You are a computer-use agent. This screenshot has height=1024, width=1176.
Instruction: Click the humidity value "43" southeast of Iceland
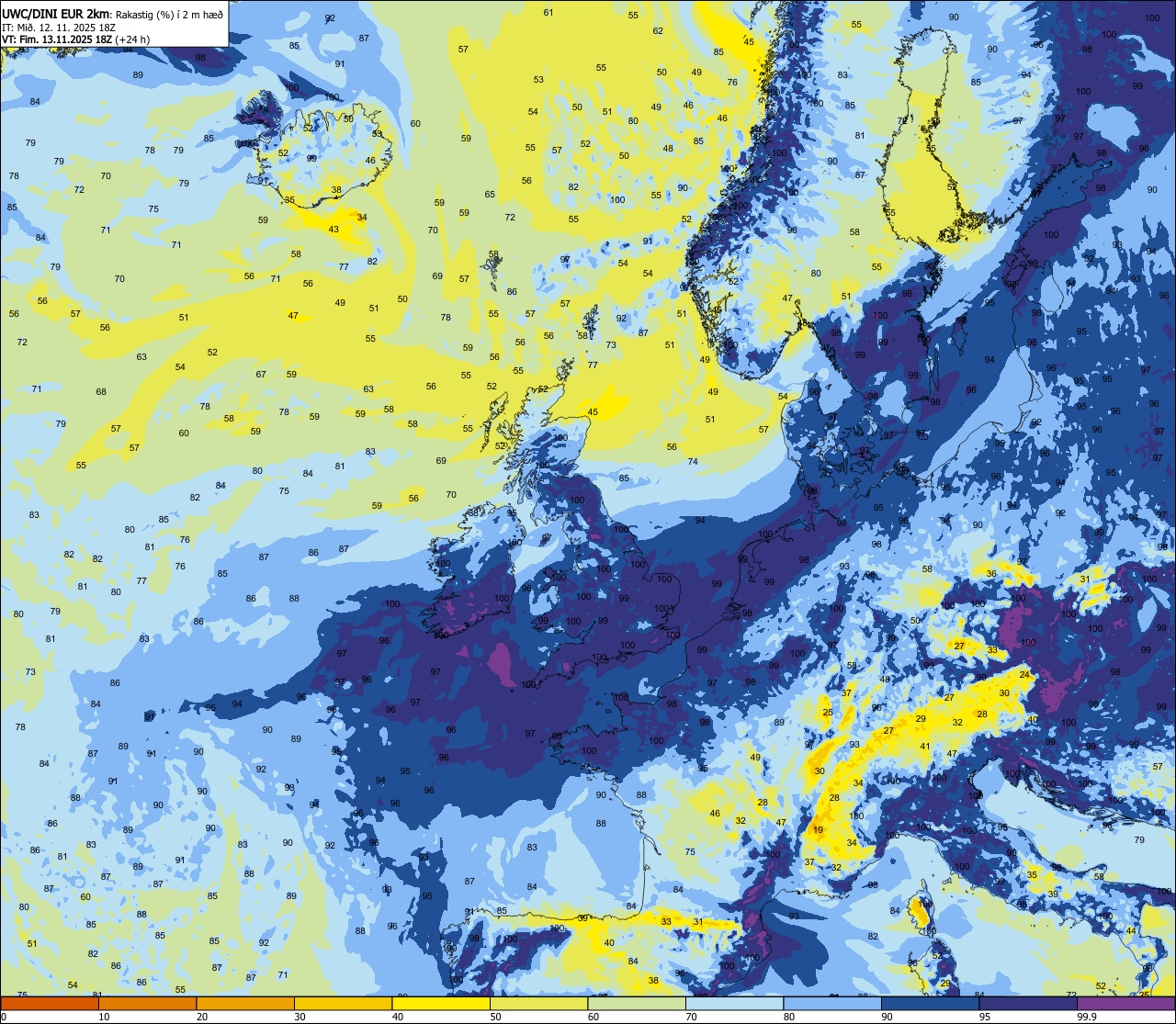pyautogui.click(x=334, y=230)
